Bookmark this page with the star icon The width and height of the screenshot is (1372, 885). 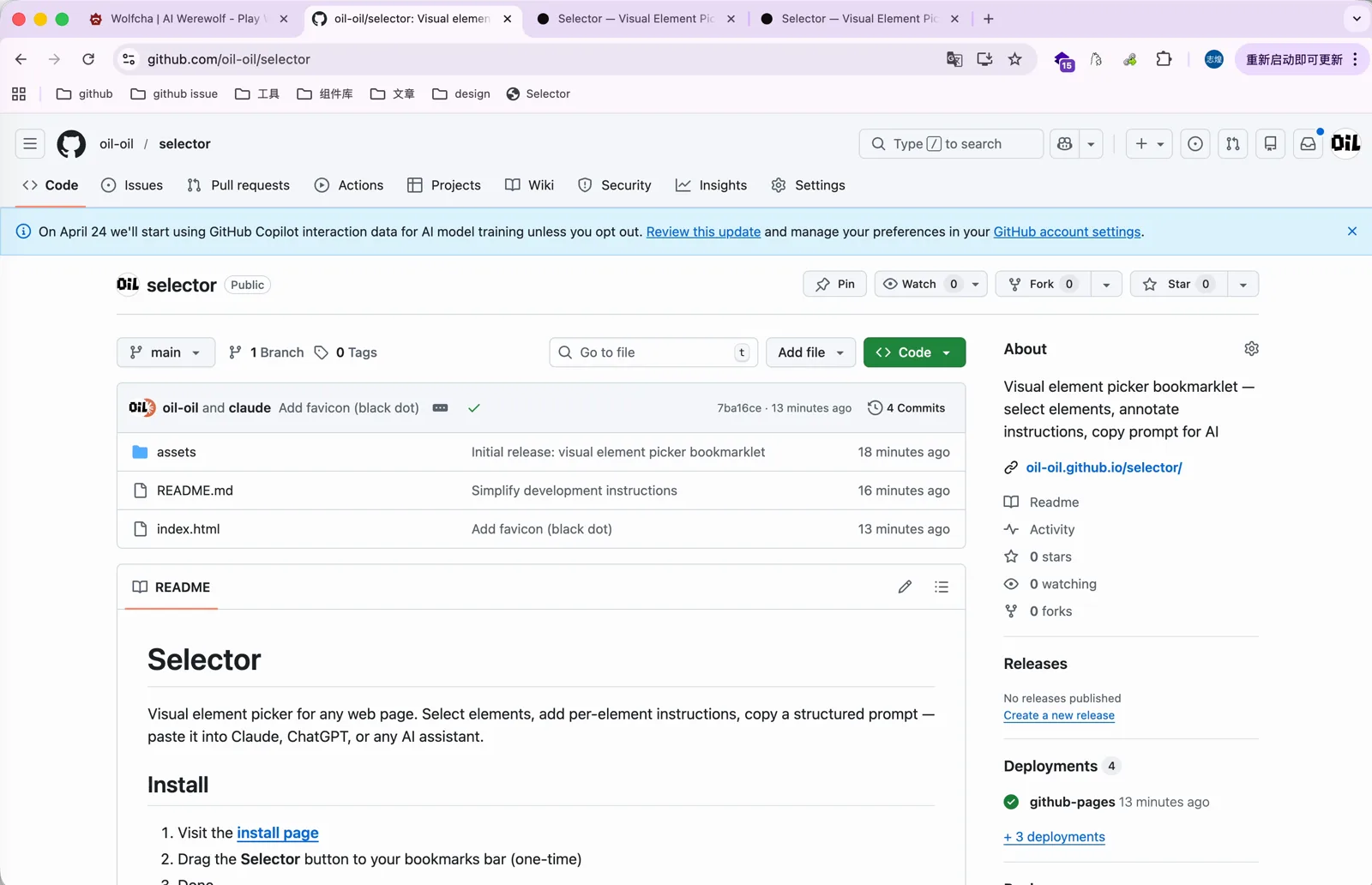coord(1015,59)
